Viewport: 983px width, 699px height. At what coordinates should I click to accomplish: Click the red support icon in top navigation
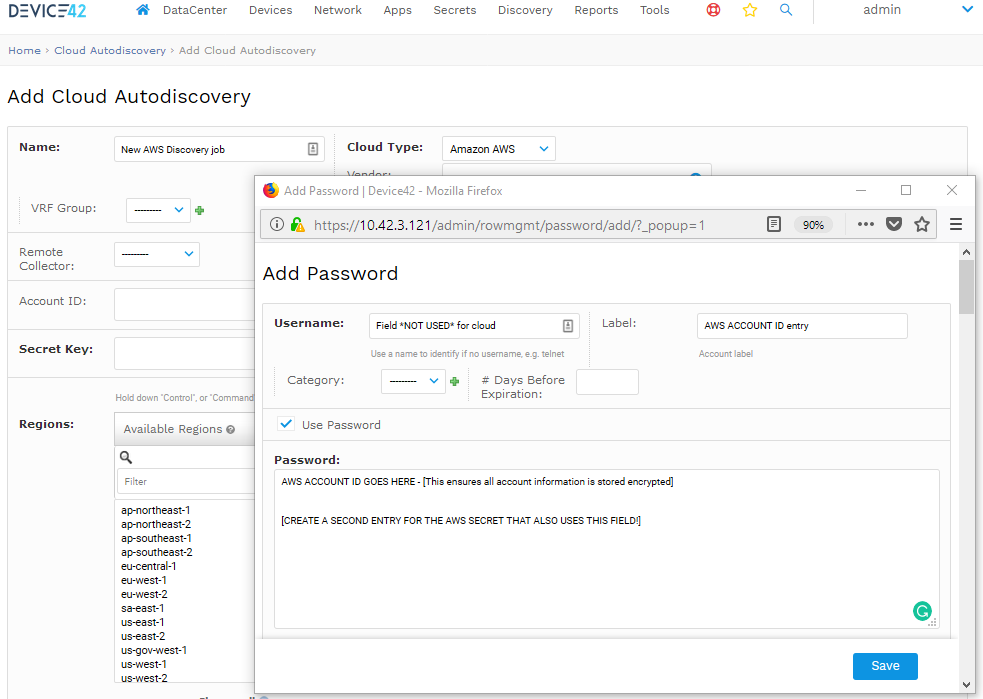click(x=712, y=9)
